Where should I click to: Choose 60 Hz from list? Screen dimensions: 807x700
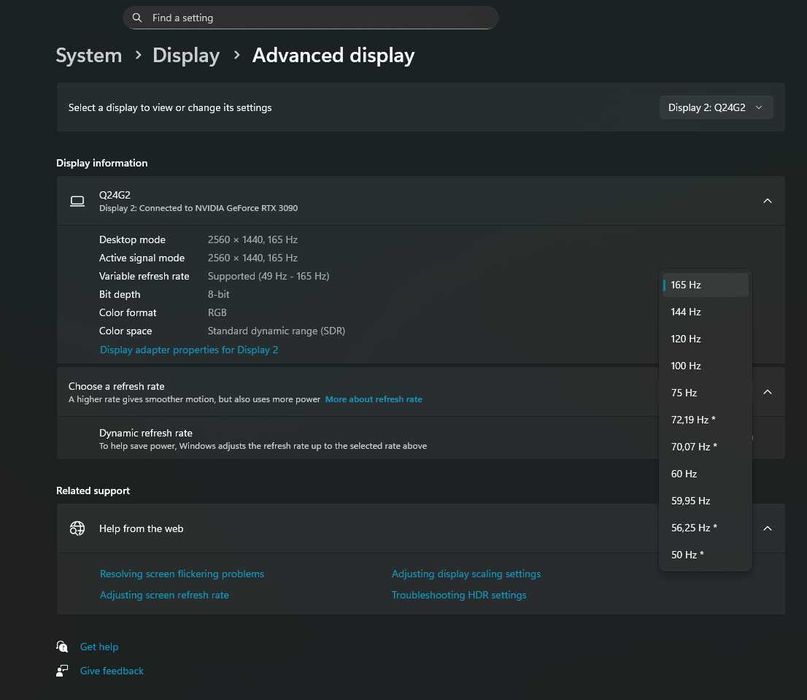click(x=705, y=474)
